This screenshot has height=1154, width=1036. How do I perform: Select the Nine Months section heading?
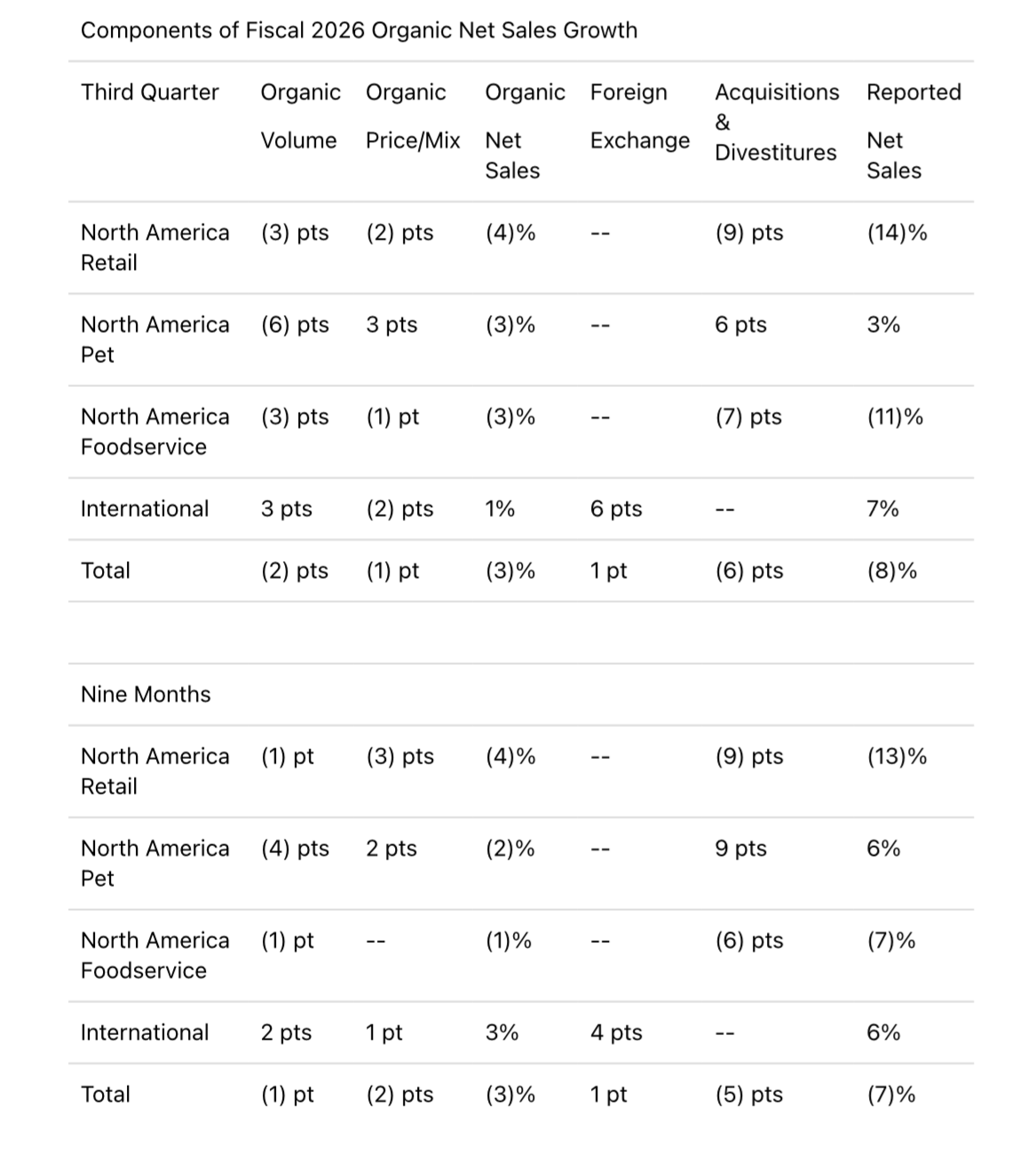tap(146, 694)
